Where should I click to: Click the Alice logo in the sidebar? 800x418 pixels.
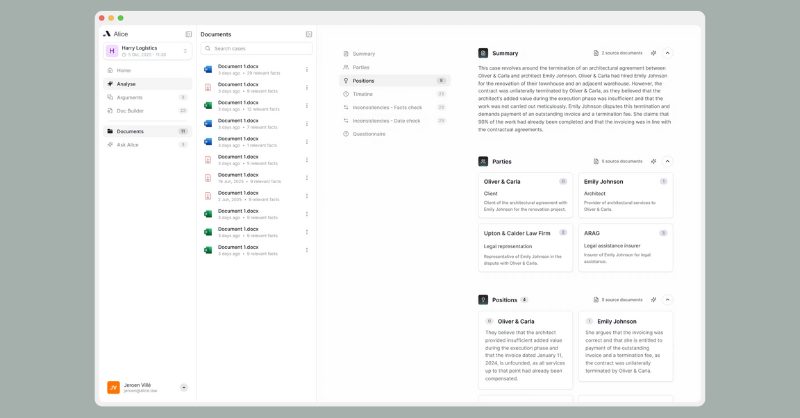click(x=107, y=34)
